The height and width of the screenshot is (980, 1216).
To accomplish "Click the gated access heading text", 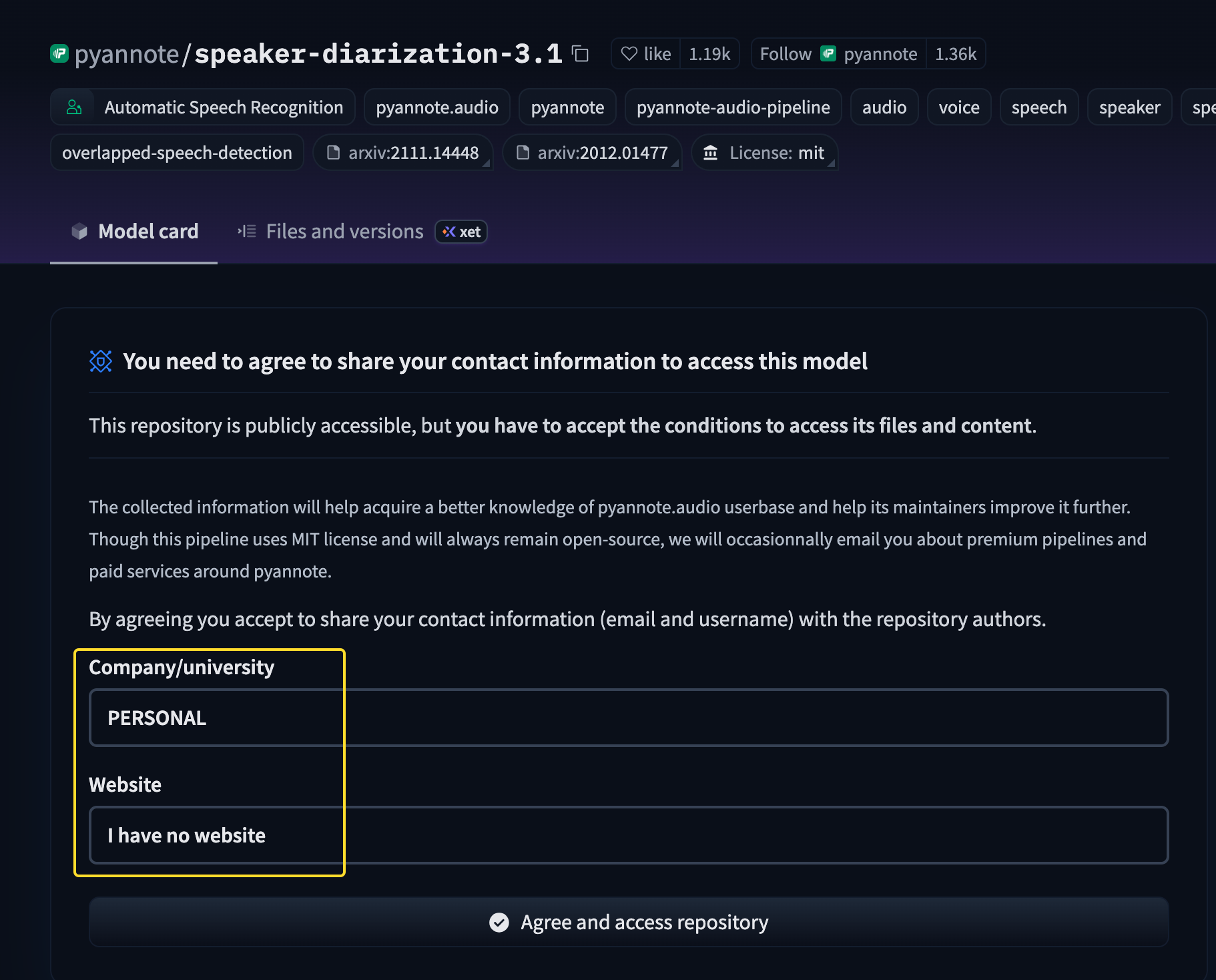I will (x=495, y=361).
